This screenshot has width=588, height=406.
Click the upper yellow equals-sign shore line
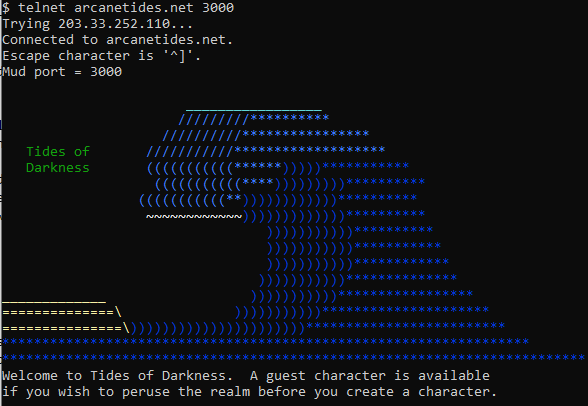click(62, 312)
